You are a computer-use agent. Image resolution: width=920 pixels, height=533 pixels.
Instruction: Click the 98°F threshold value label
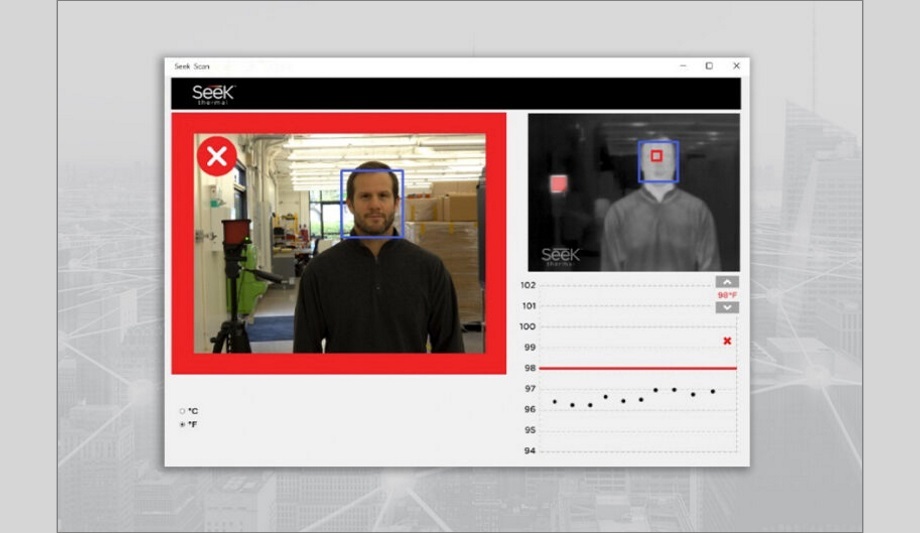[x=727, y=295]
